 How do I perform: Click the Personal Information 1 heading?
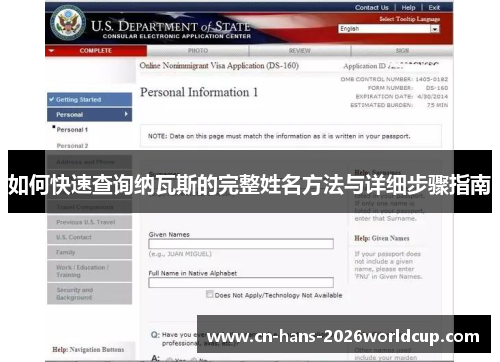click(199, 92)
